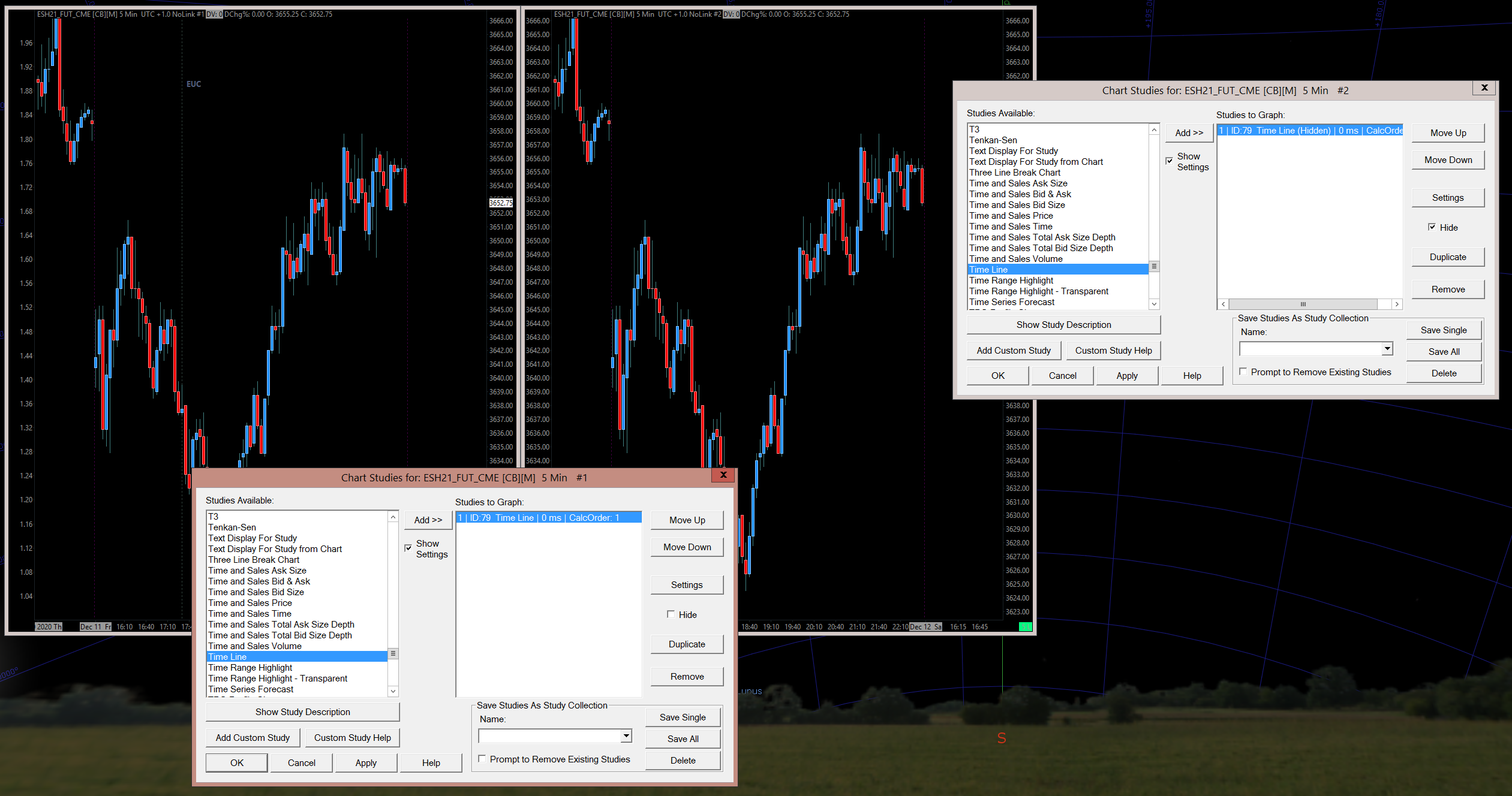Uncheck Hide in chart #2 dialog
The width and height of the screenshot is (1512, 796).
pos(1432,227)
